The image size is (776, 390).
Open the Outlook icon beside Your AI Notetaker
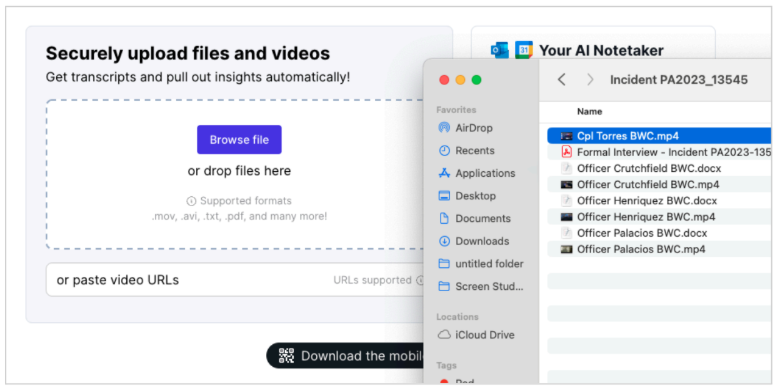(x=499, y=50)
